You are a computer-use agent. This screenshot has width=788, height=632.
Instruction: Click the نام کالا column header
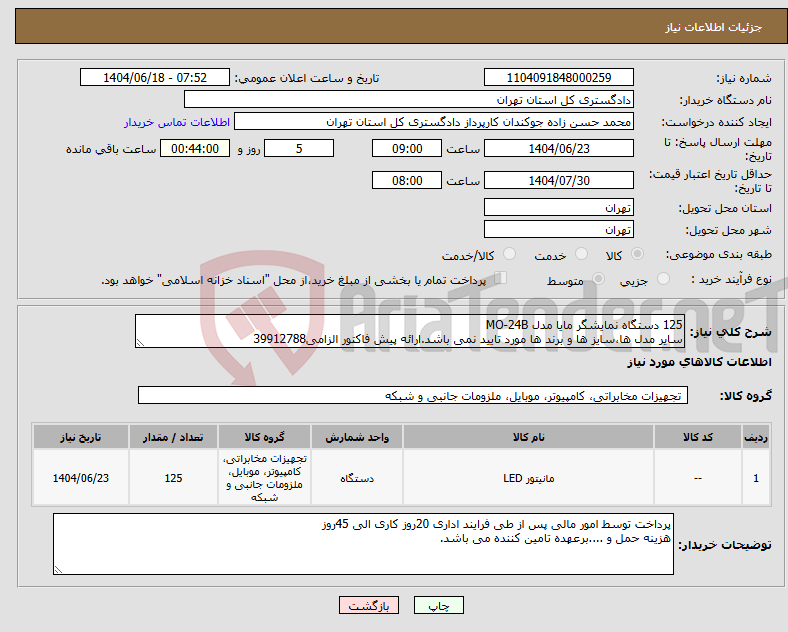(x=528, y=437)
